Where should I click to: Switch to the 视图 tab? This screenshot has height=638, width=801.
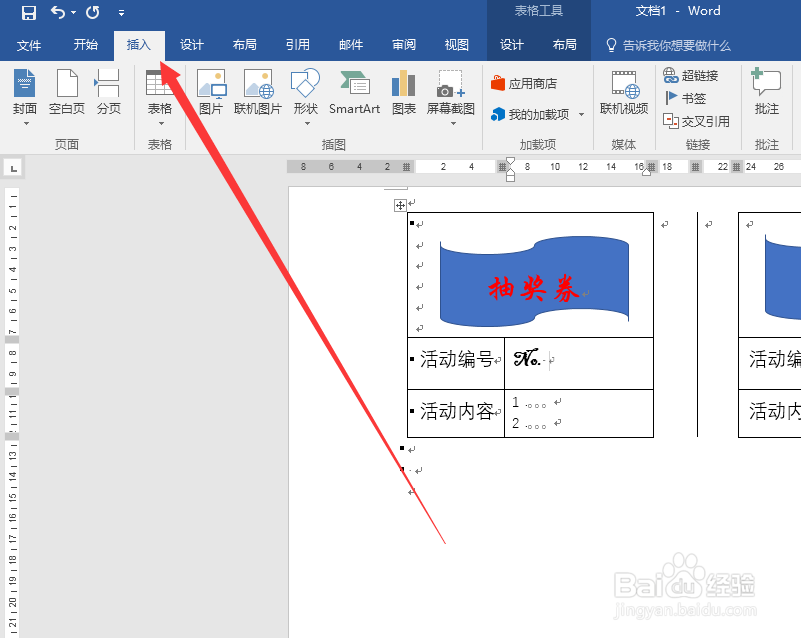click(457, 45)
